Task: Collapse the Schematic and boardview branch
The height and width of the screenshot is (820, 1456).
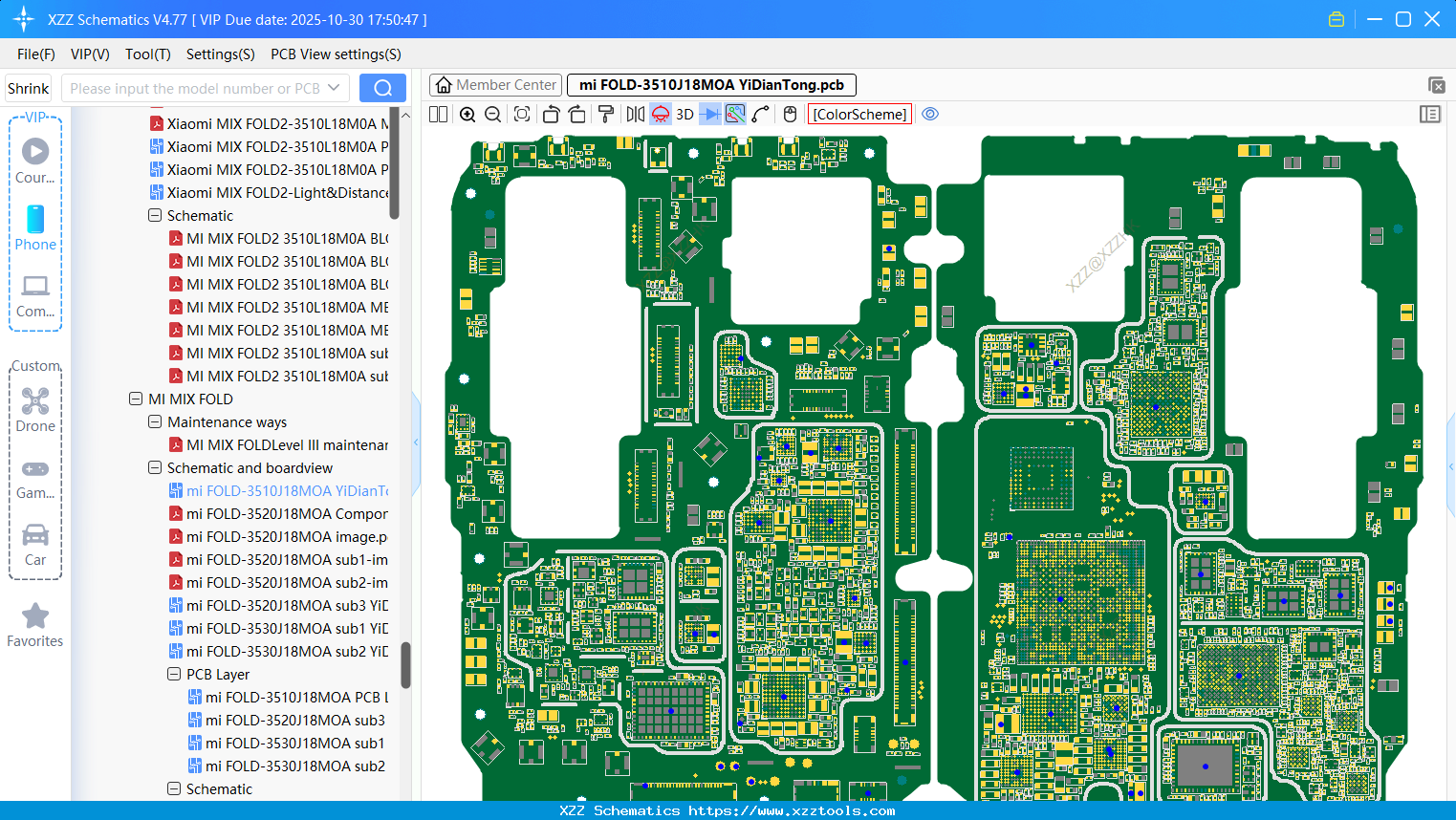Action: click(x=154, y=467)
